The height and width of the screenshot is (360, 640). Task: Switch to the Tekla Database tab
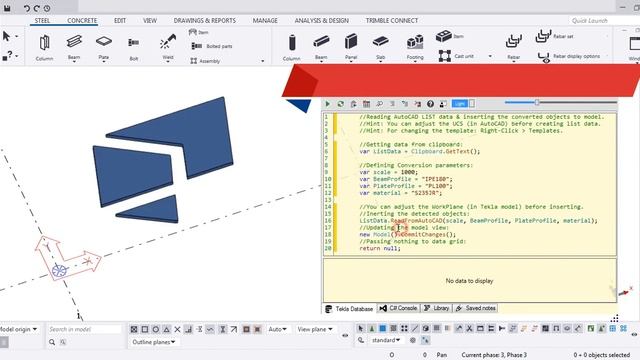pyautogui.click(x=349, y=309)
